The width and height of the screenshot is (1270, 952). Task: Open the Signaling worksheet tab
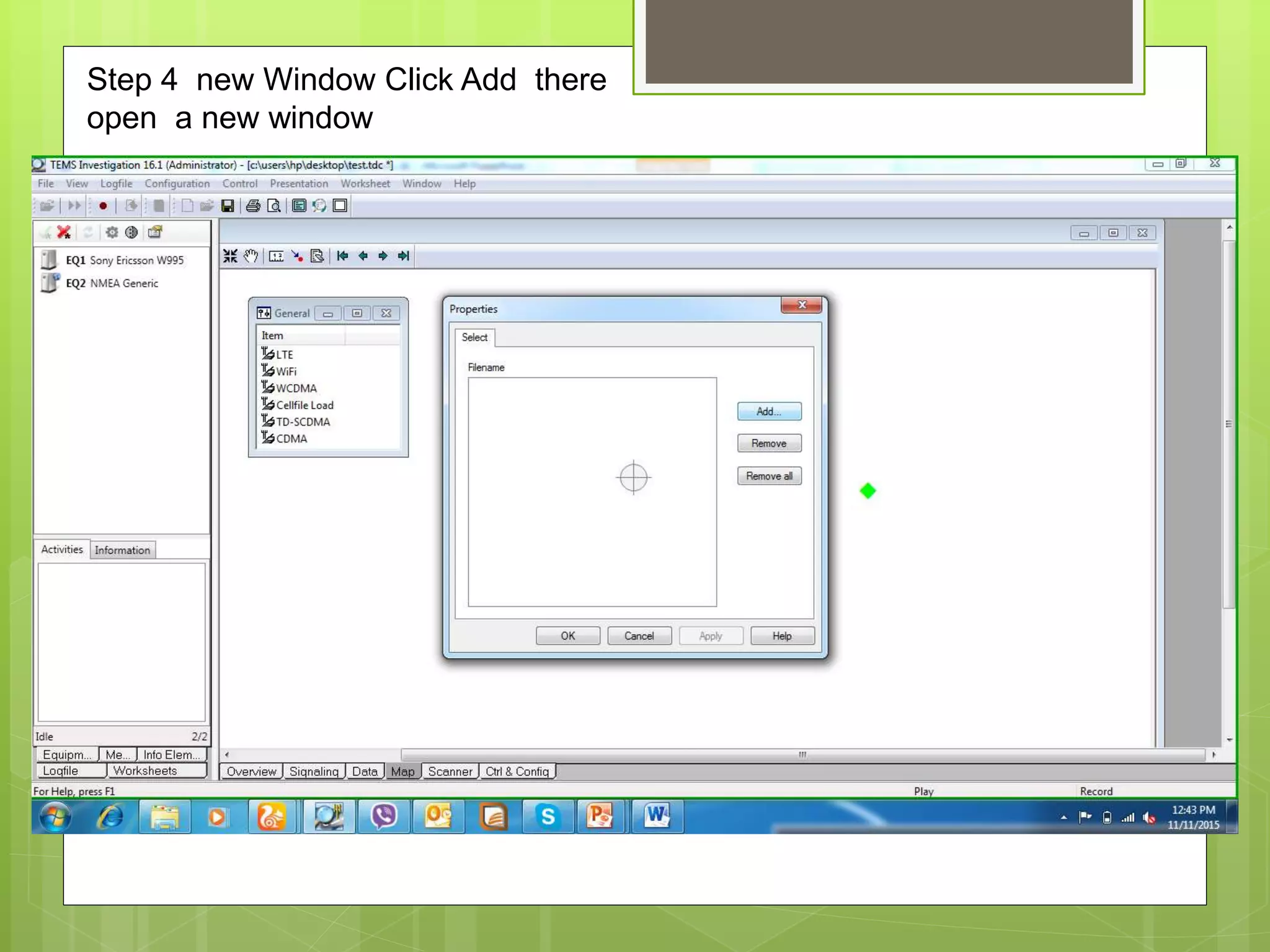pos(314,771)
